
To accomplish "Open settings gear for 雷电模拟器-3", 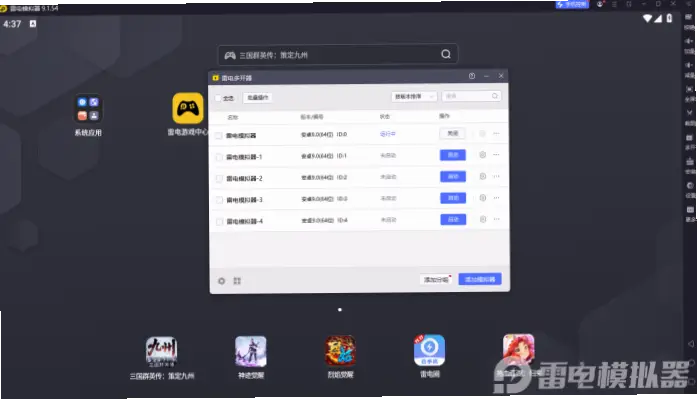I will click(x=483, y=198).
